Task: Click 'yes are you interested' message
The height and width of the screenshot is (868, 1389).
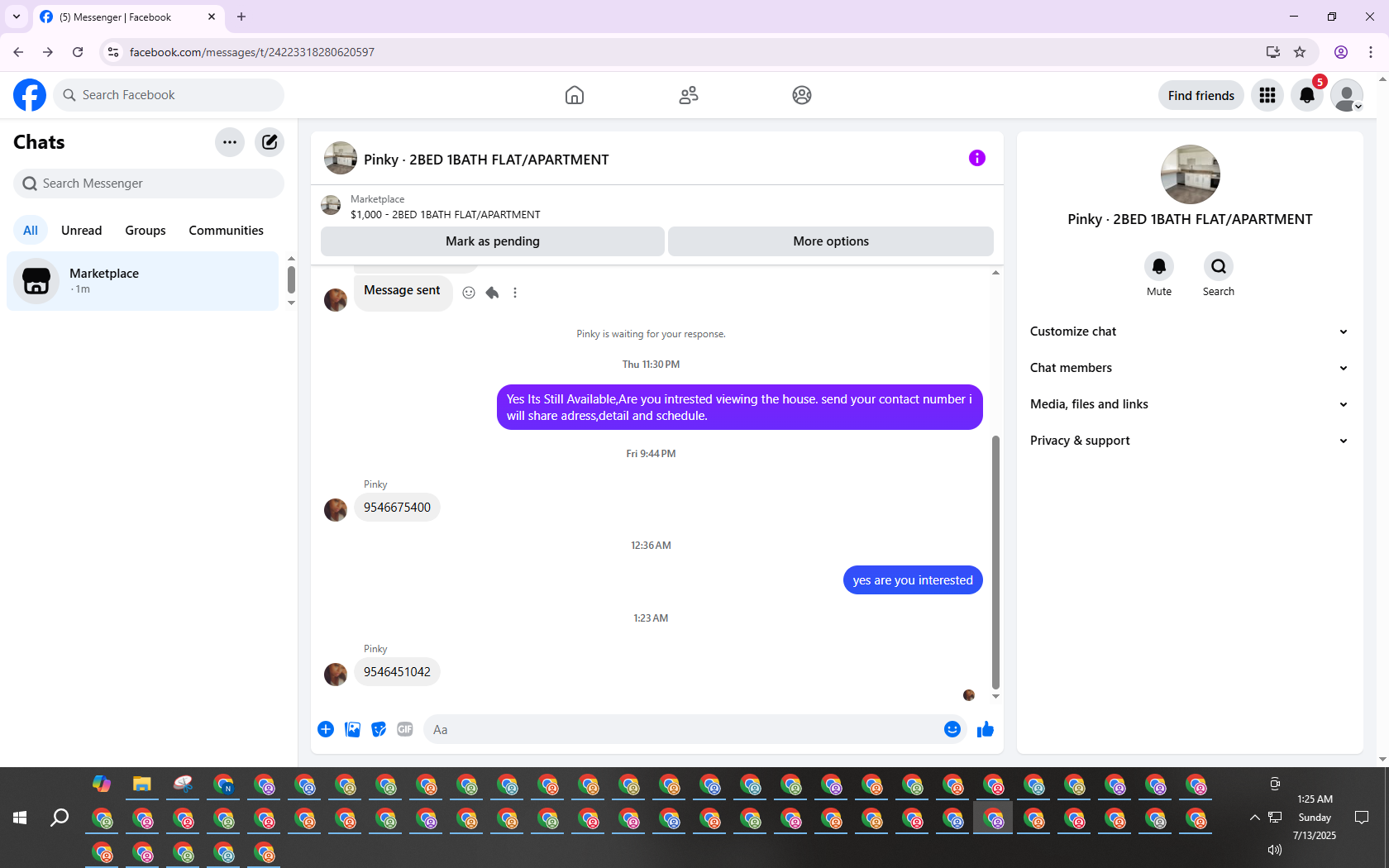Action: point(913,580)
